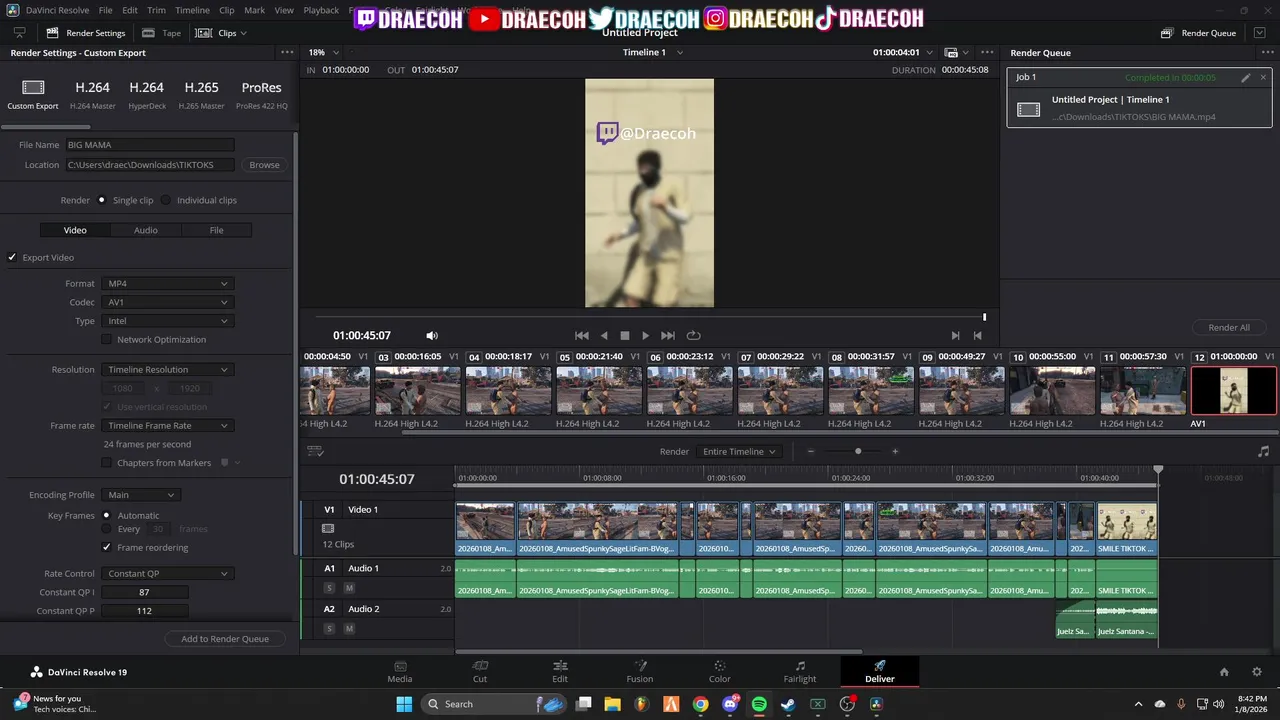Click the volume speaker icon in the viewer
The image size is (1280, 720).
[432, 336]
